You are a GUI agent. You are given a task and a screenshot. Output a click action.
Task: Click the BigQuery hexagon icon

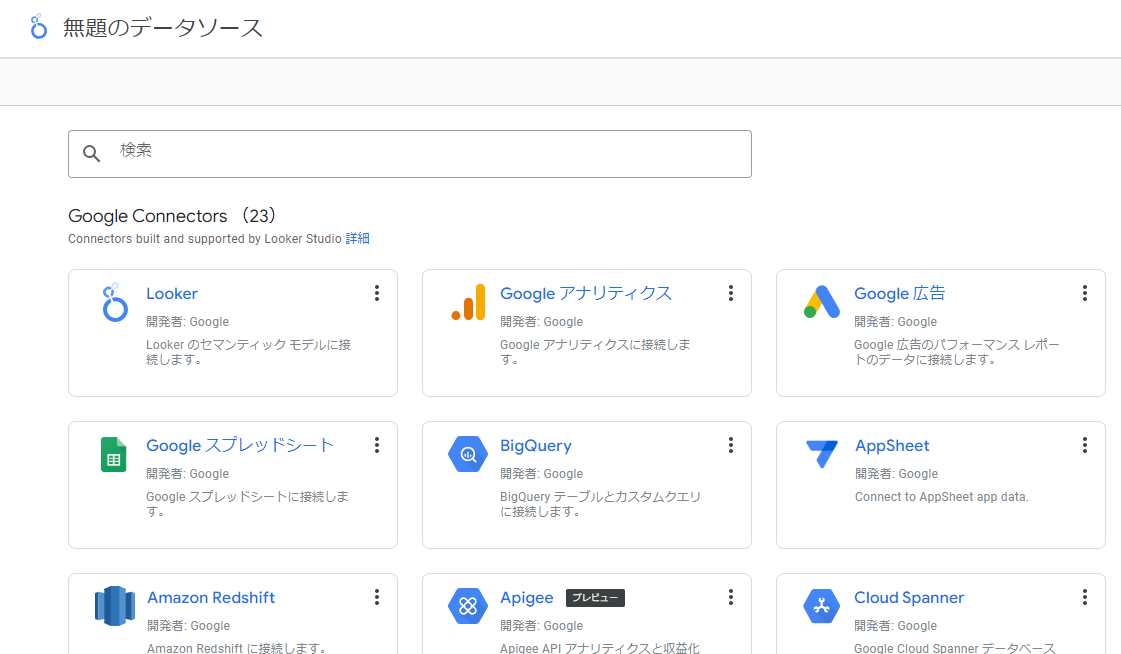point(468,454)
